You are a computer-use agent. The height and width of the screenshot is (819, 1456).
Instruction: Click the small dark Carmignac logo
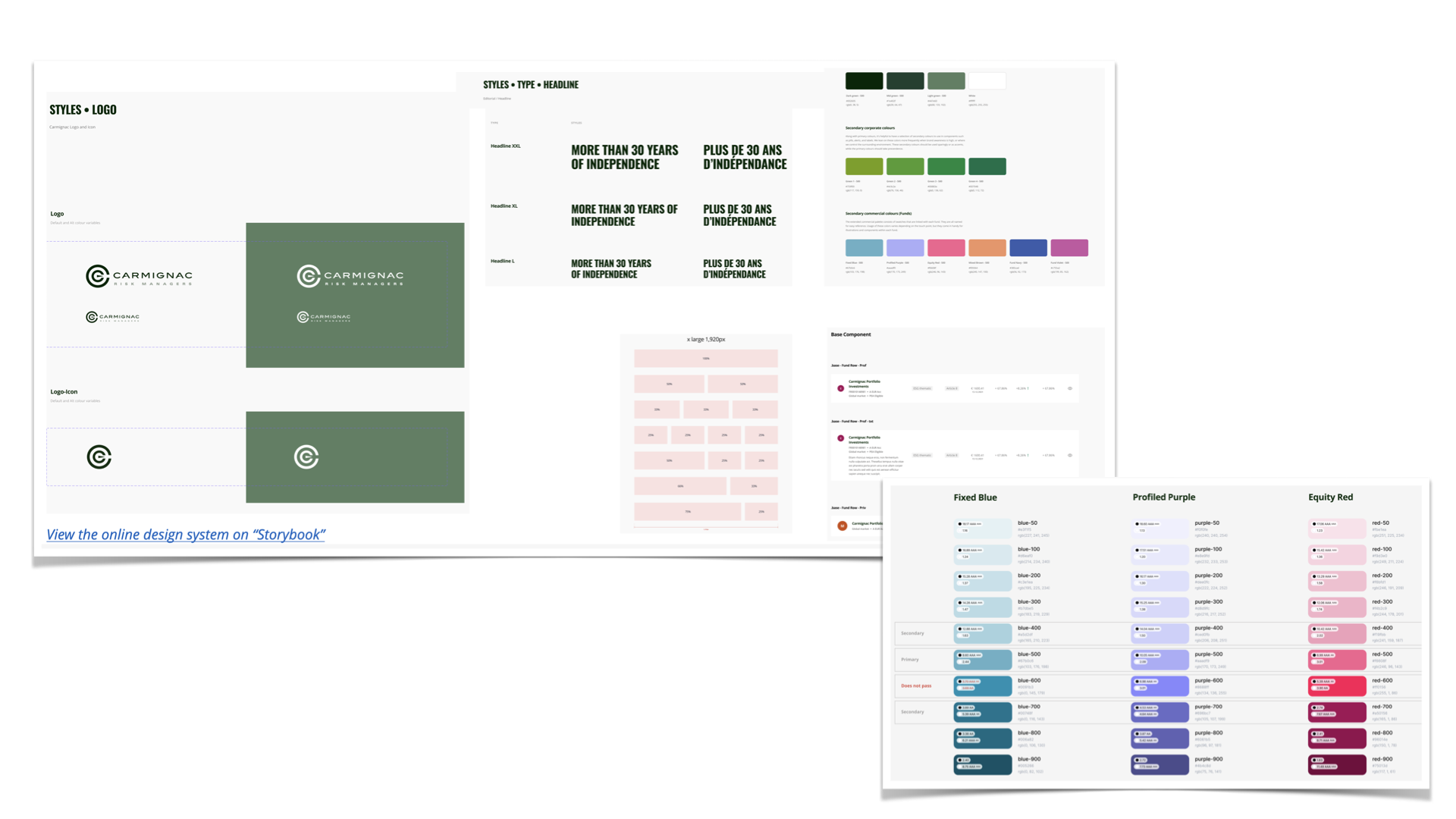point(112,317)
